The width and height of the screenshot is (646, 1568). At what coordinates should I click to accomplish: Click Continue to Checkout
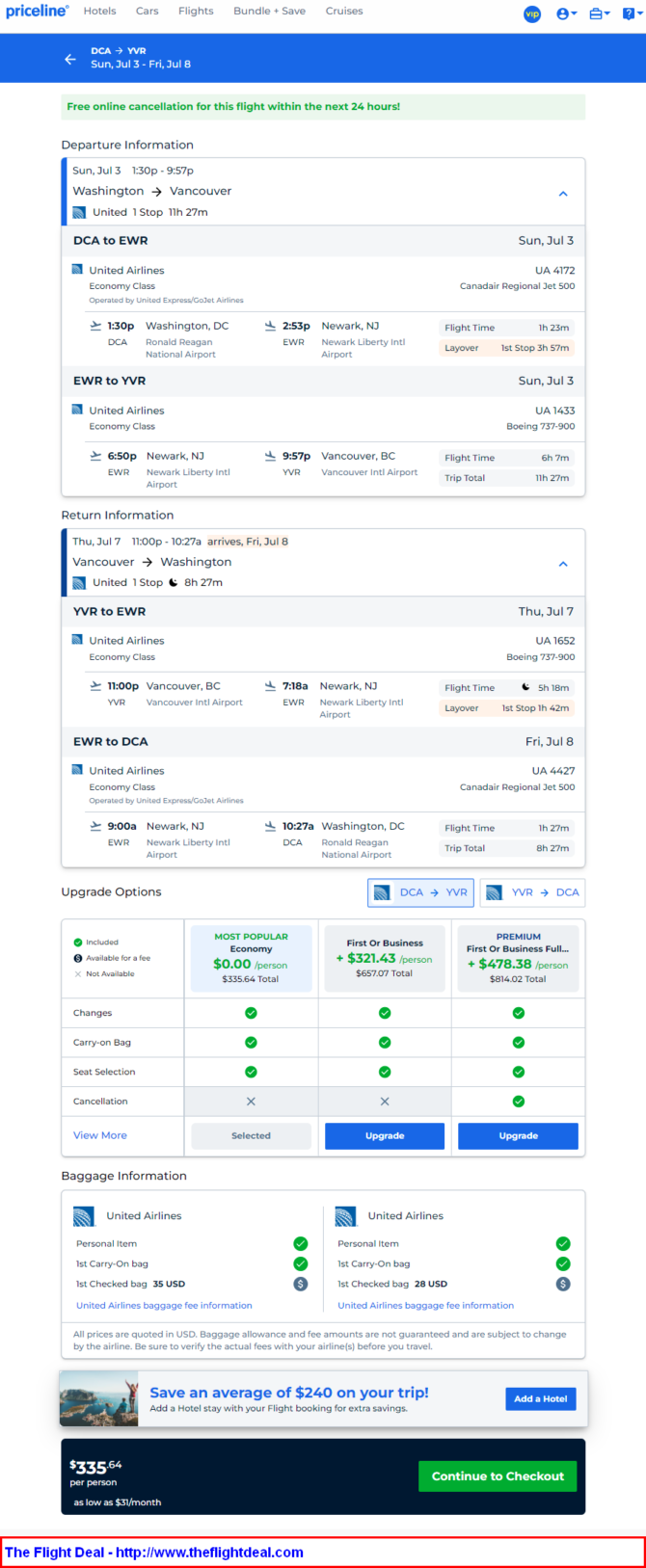click(x=498, y=1475)
